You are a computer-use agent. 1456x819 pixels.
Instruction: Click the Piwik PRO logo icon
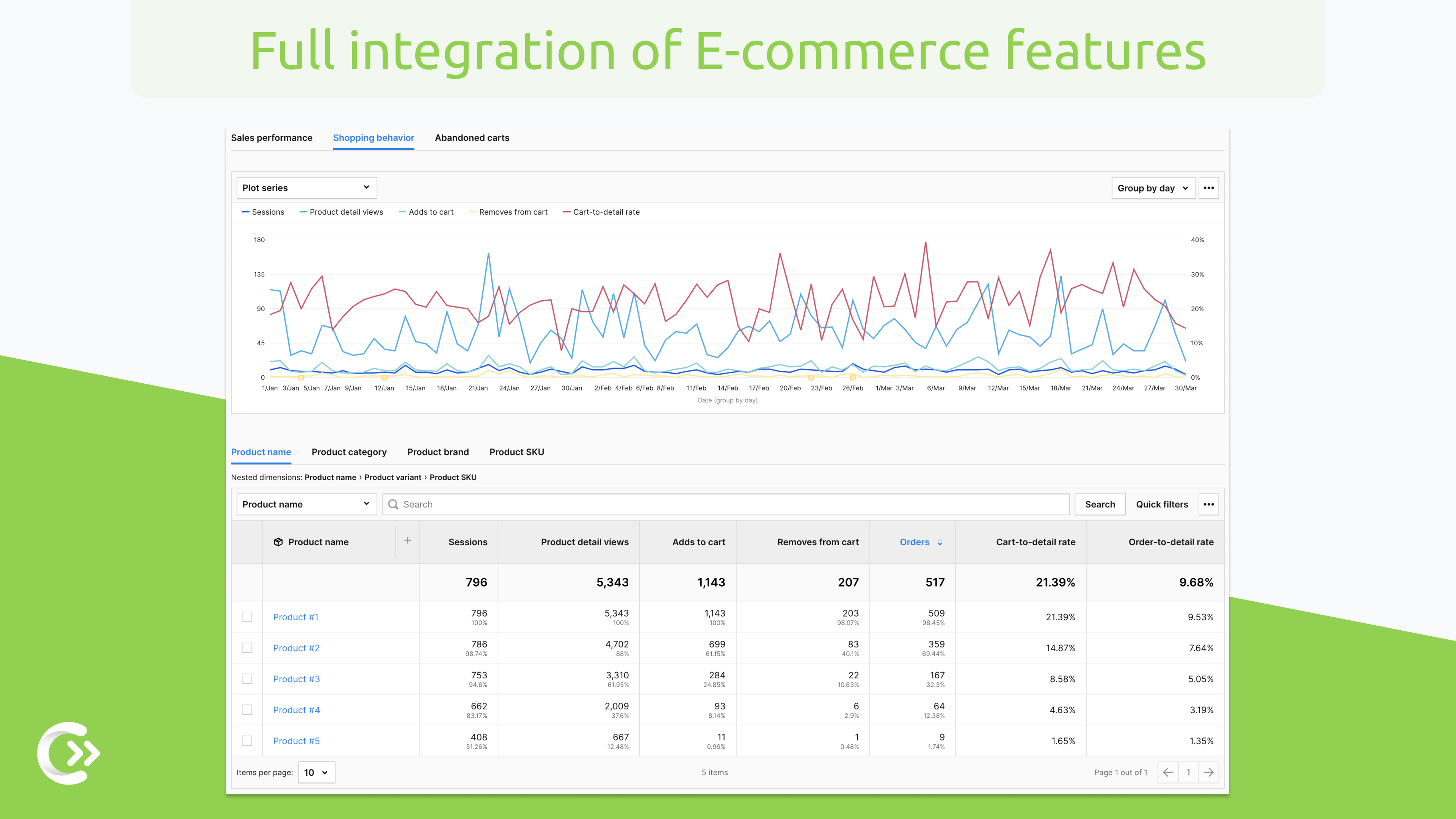(x=68, y=753)
